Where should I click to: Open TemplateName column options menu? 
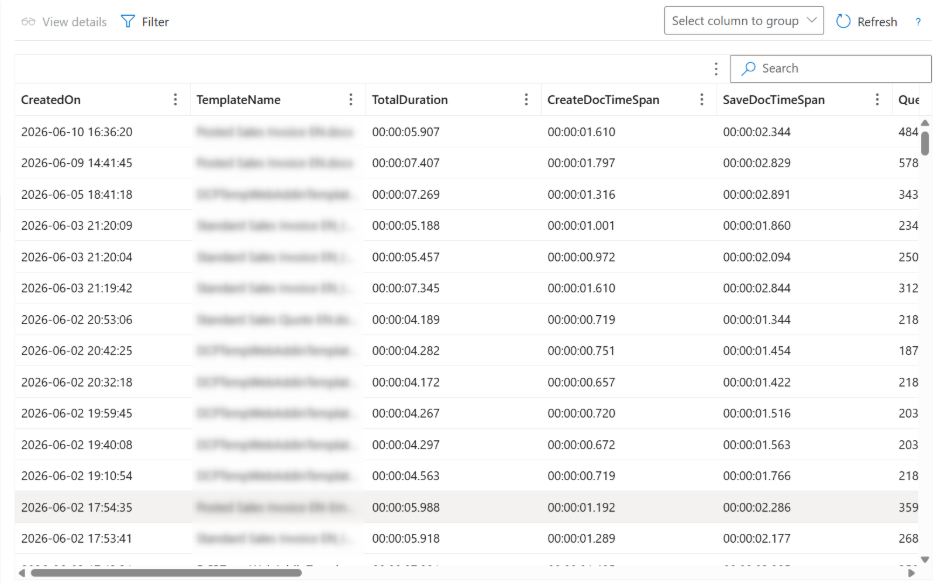point(350,100)
